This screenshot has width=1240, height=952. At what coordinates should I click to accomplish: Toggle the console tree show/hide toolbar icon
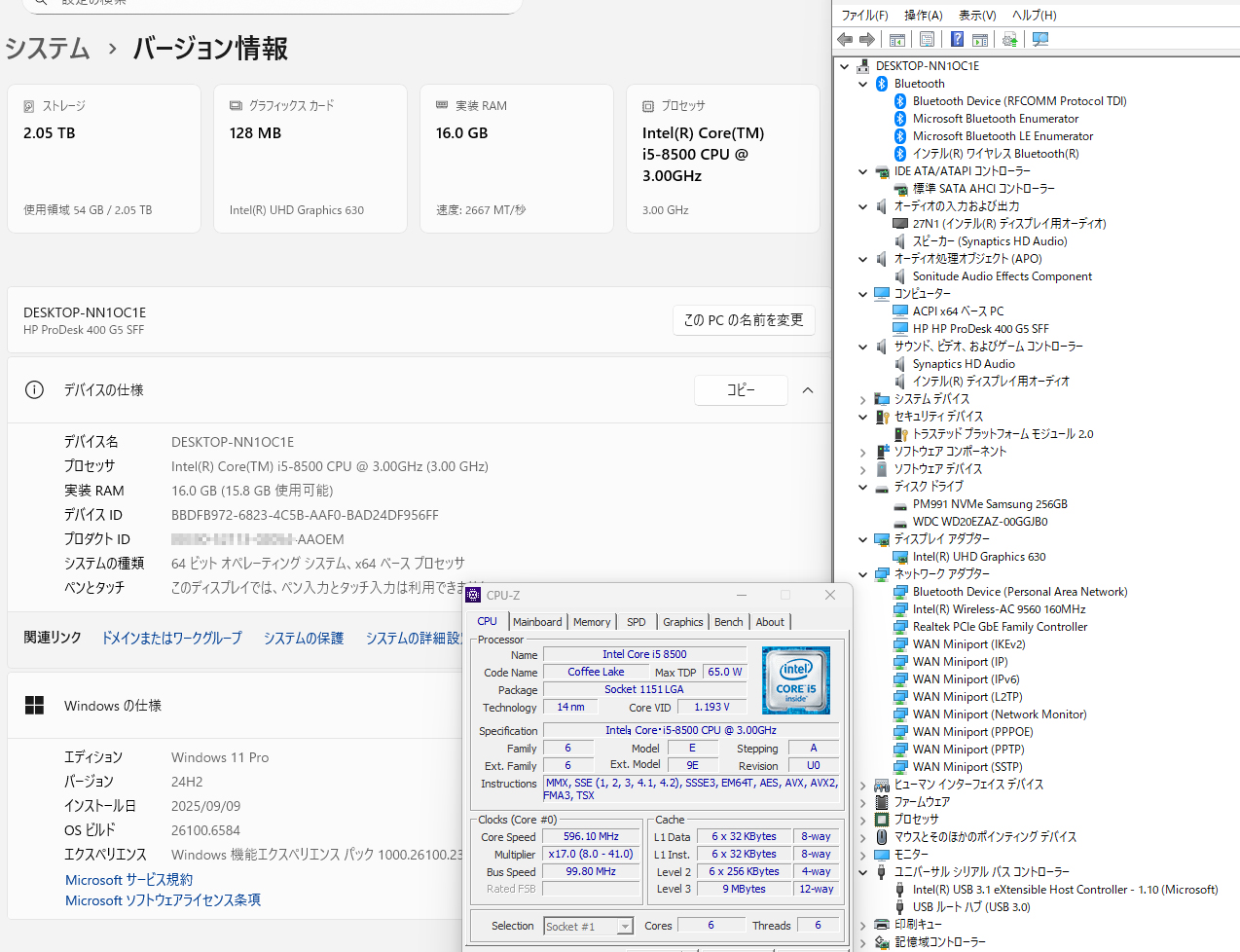897,40
